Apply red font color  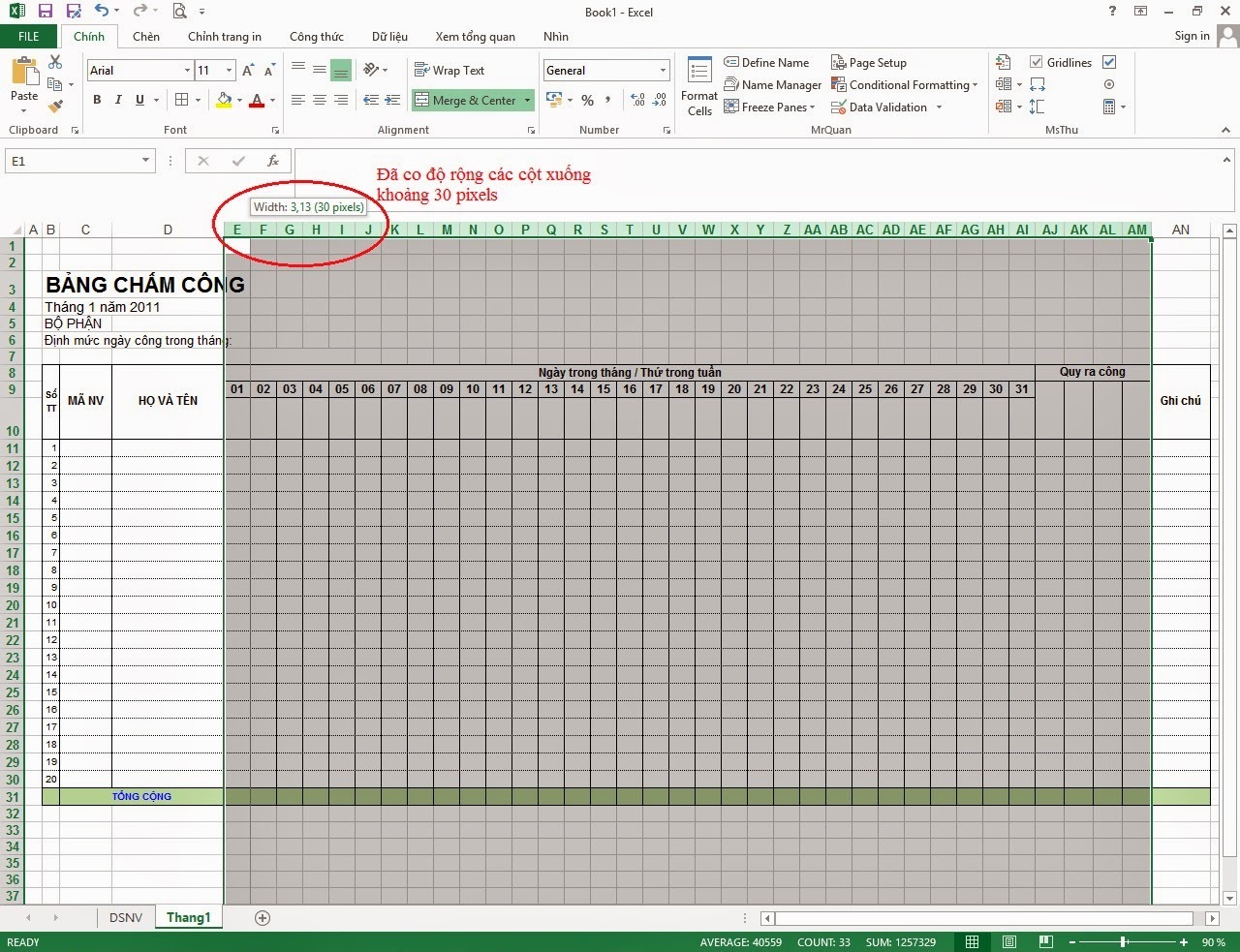(x=257, y=100)
